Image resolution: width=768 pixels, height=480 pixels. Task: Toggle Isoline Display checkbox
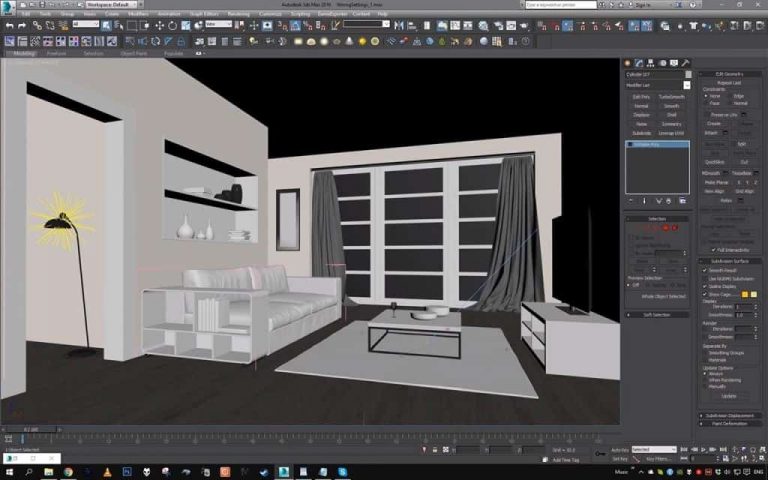click(705, 286)
